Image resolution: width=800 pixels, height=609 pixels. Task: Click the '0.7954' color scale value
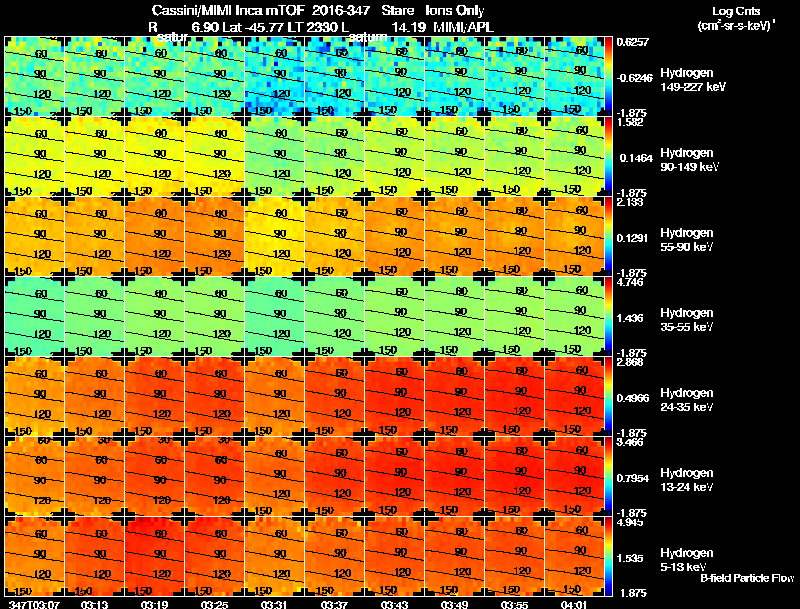[633, 478]
